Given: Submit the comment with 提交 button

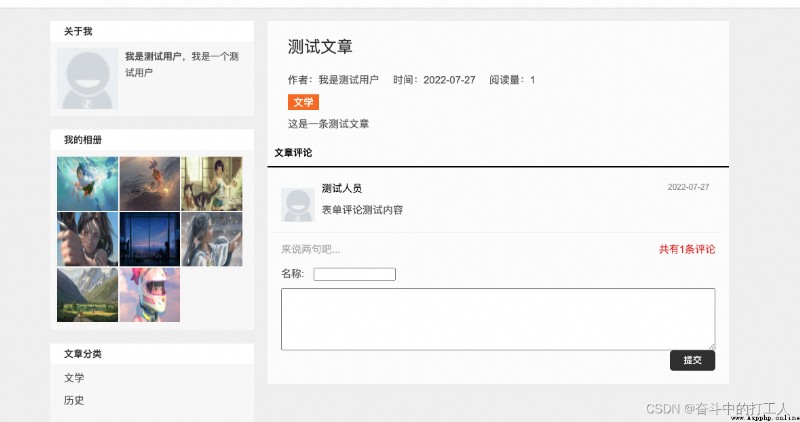Looking at the screenshot, I should point(692,360).
